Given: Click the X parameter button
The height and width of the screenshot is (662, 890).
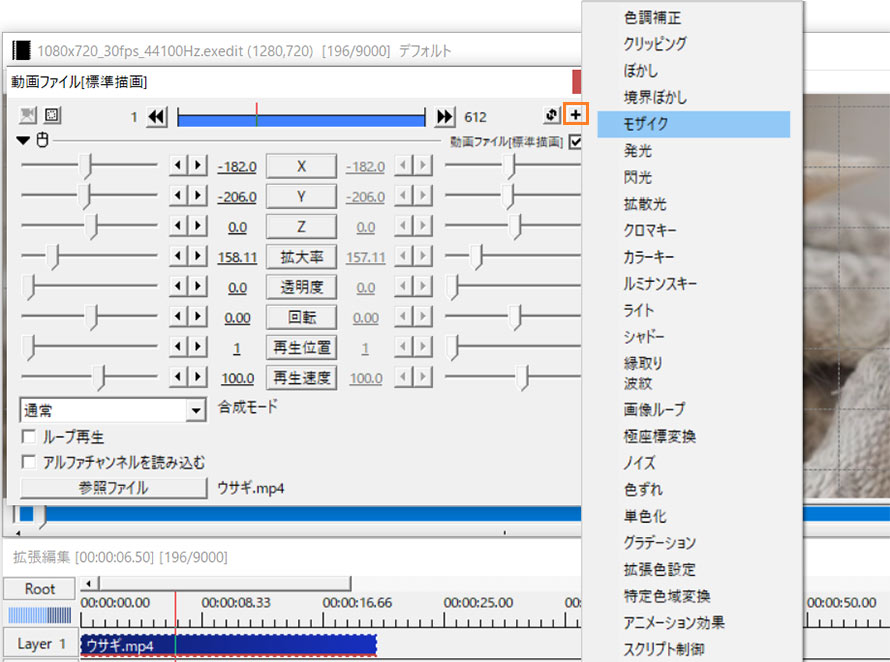Looking at the screenshot, I should (301, 166).
